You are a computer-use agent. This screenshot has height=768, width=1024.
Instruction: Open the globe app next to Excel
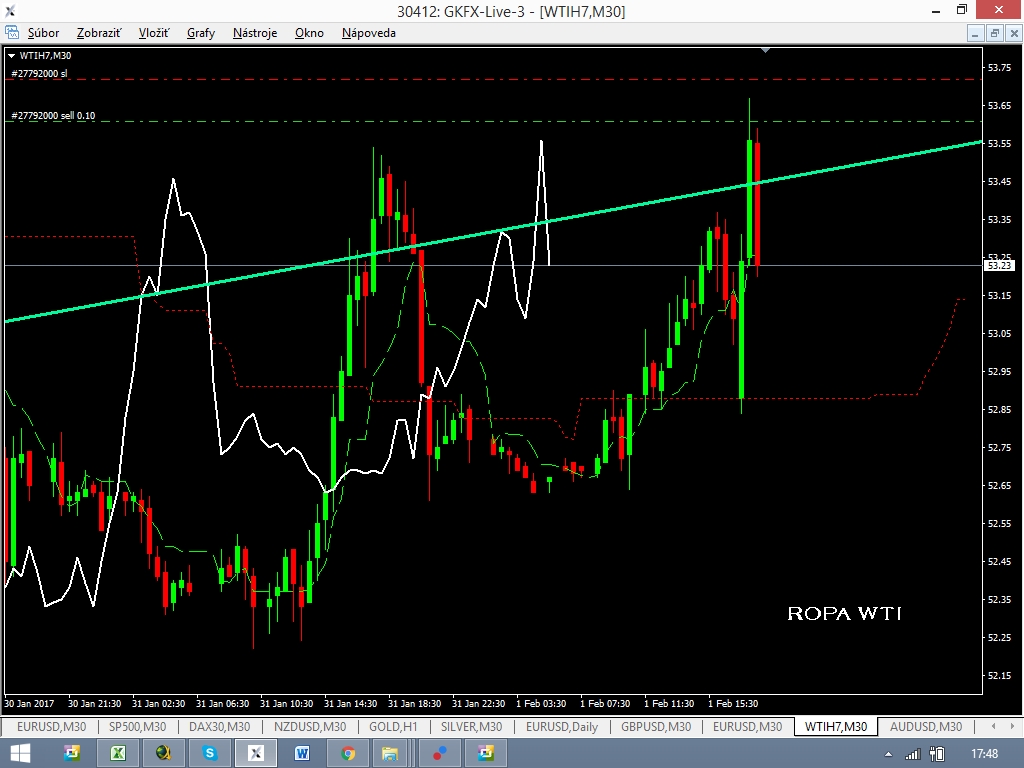click(164, 753)
